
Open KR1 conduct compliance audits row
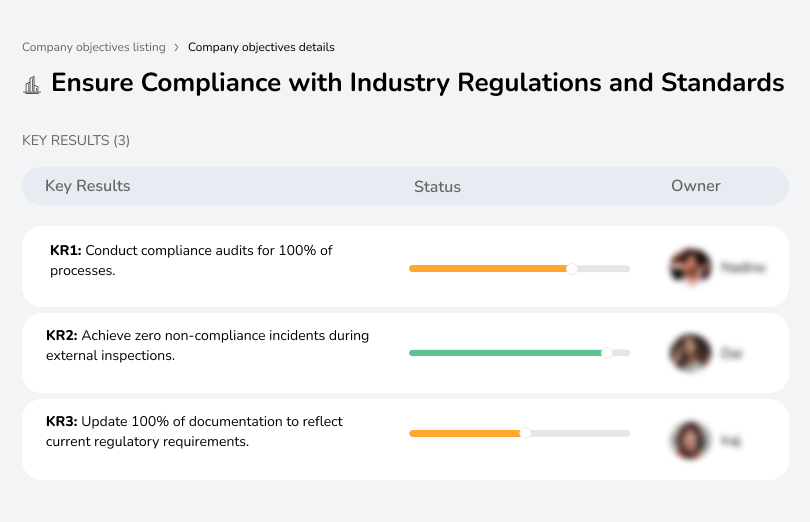click(x=405, y=266)
